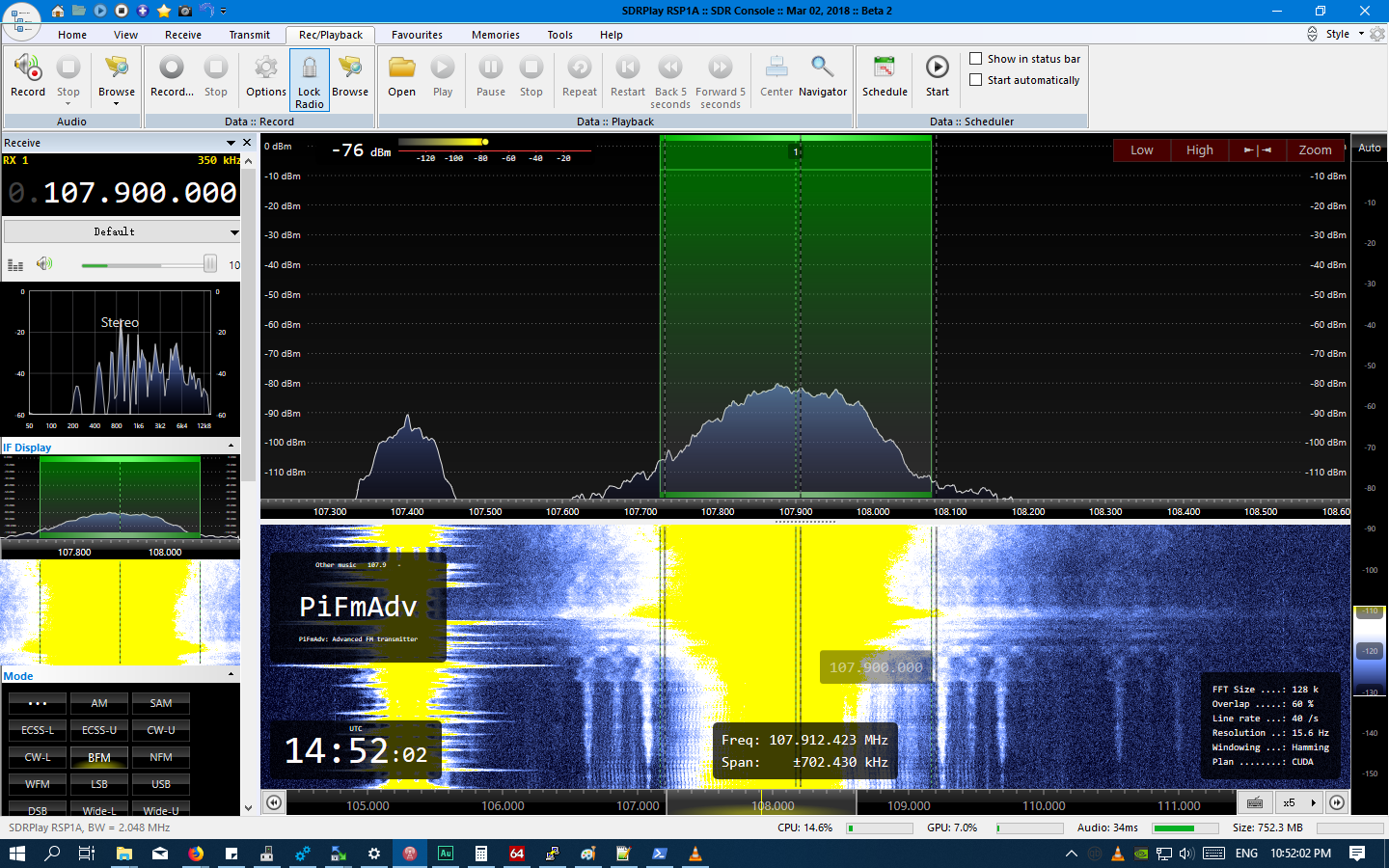
Task: Open the application main menu orb
Action: 21,20
